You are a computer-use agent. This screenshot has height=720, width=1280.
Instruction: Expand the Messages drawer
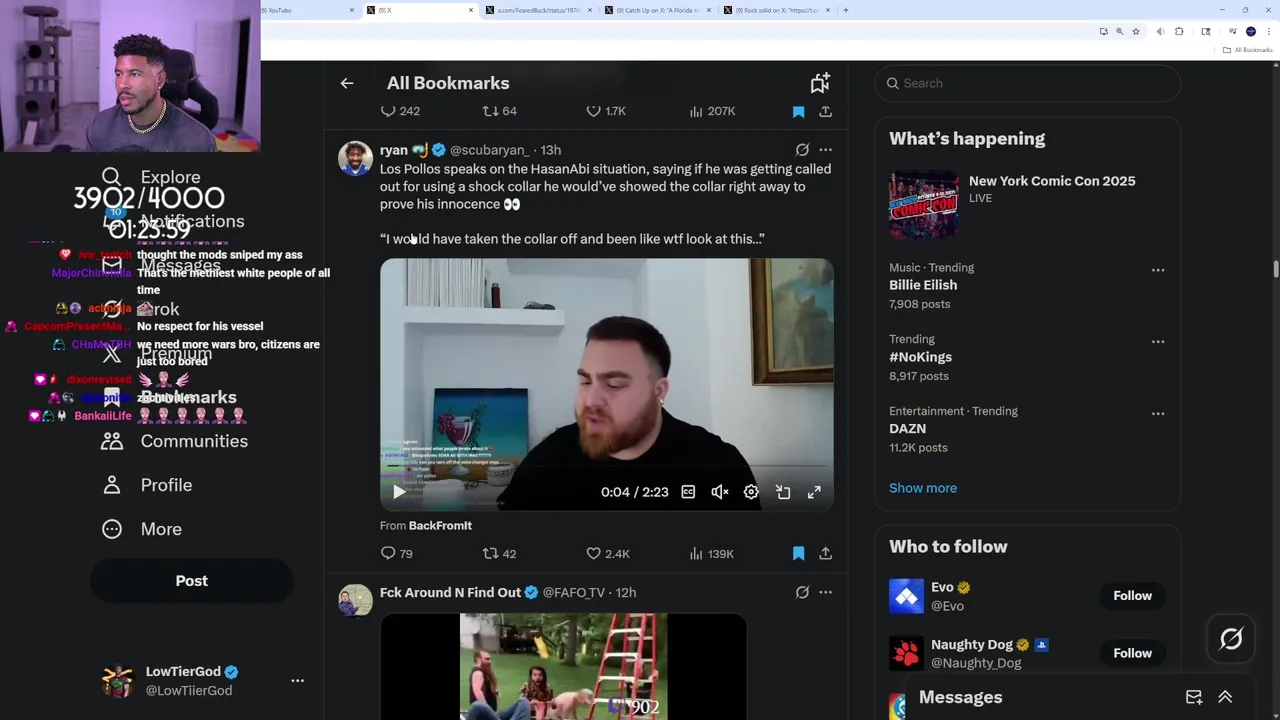click(x=1225, y=697)
